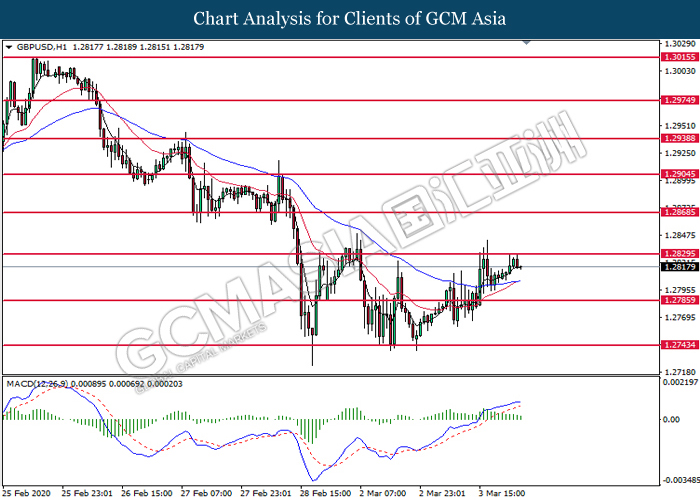Image resolution: width=700 pixels, height=500 pixels.
Task: Click the 1.30290 price axis value
Action: pos(680,44)
